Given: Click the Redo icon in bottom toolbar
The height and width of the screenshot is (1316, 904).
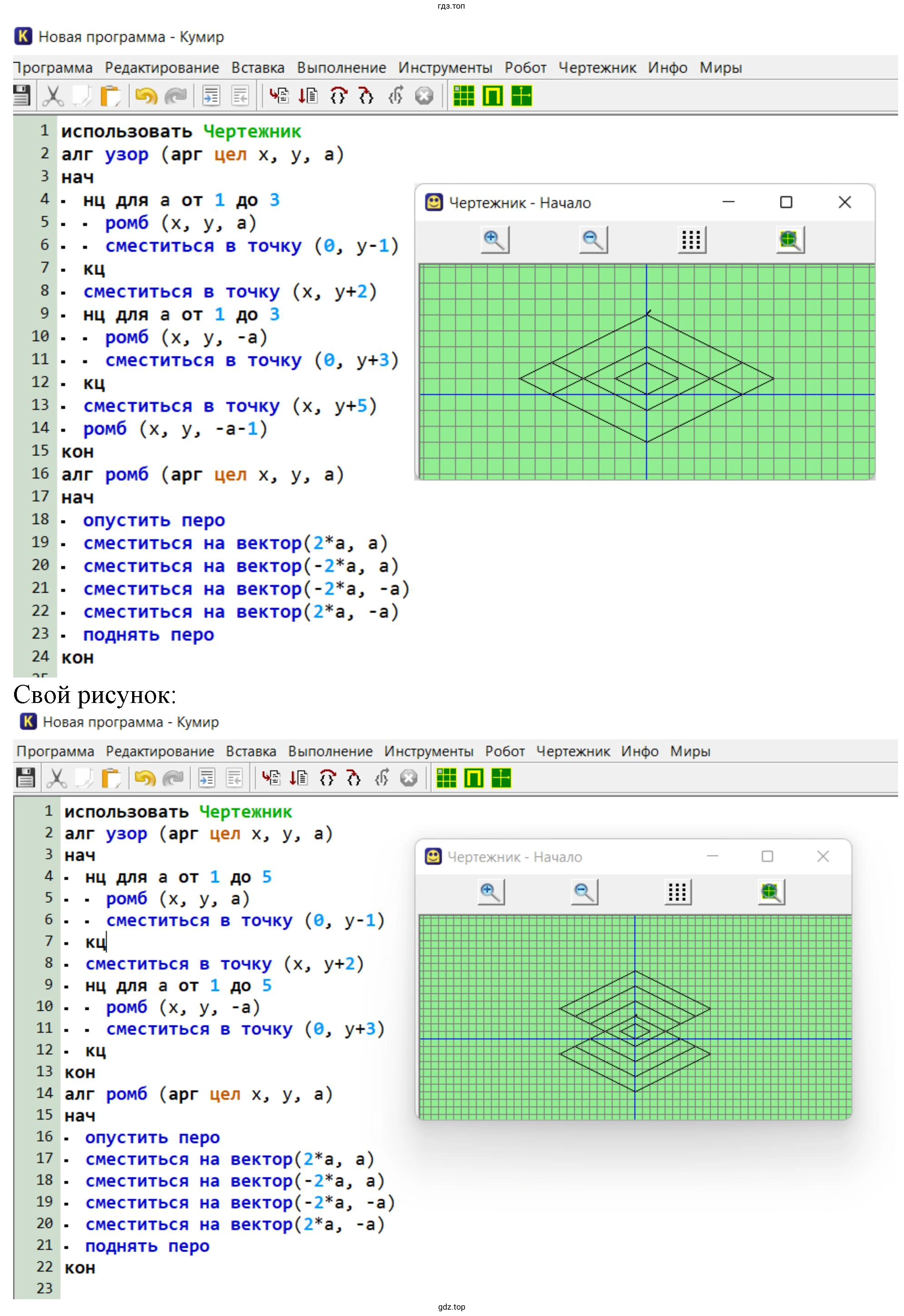Looking at the screenshot, I should pyautogui.click(x=173, y=778).
